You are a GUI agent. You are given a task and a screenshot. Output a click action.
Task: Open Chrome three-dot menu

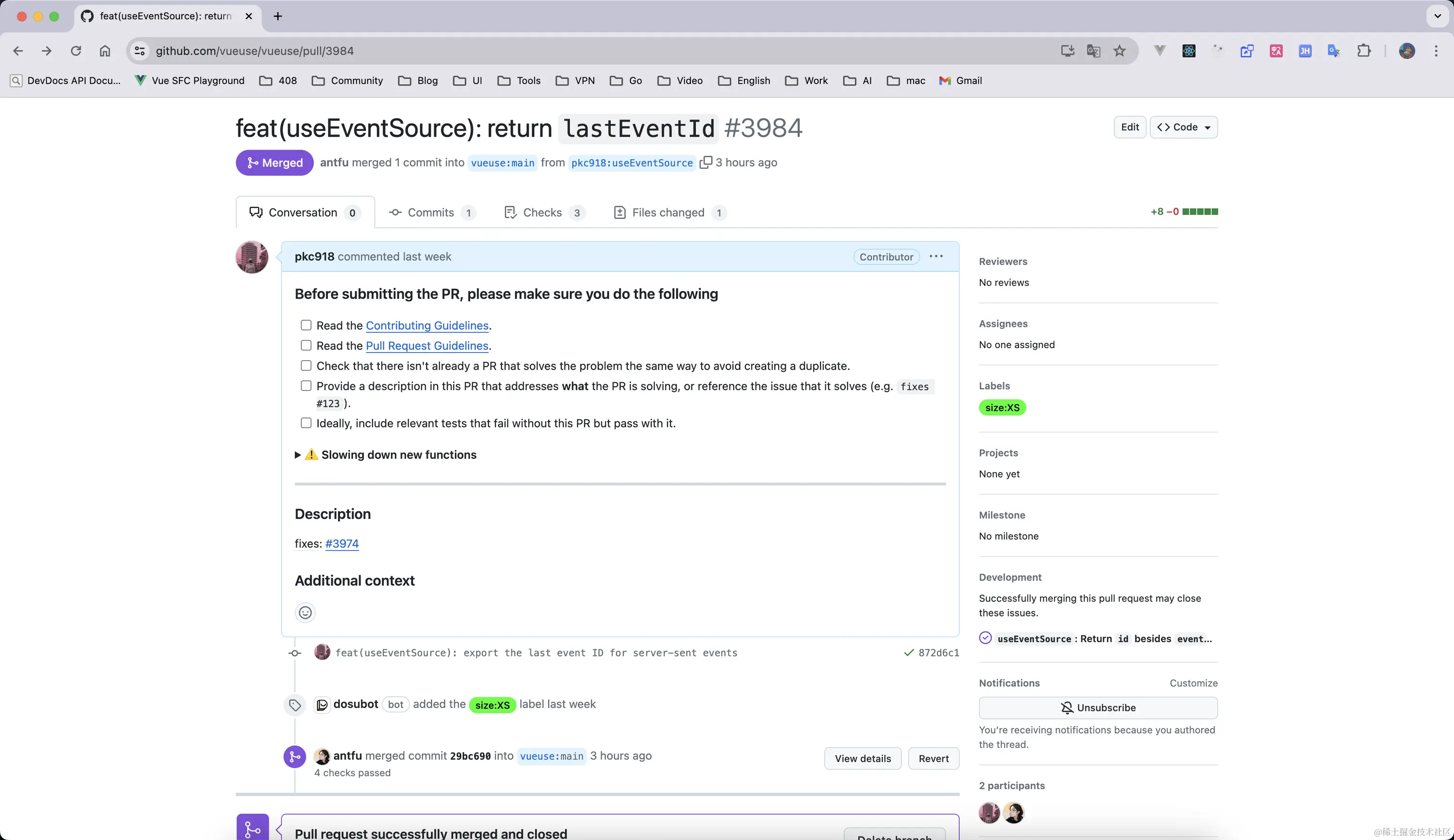[1436, 51]
